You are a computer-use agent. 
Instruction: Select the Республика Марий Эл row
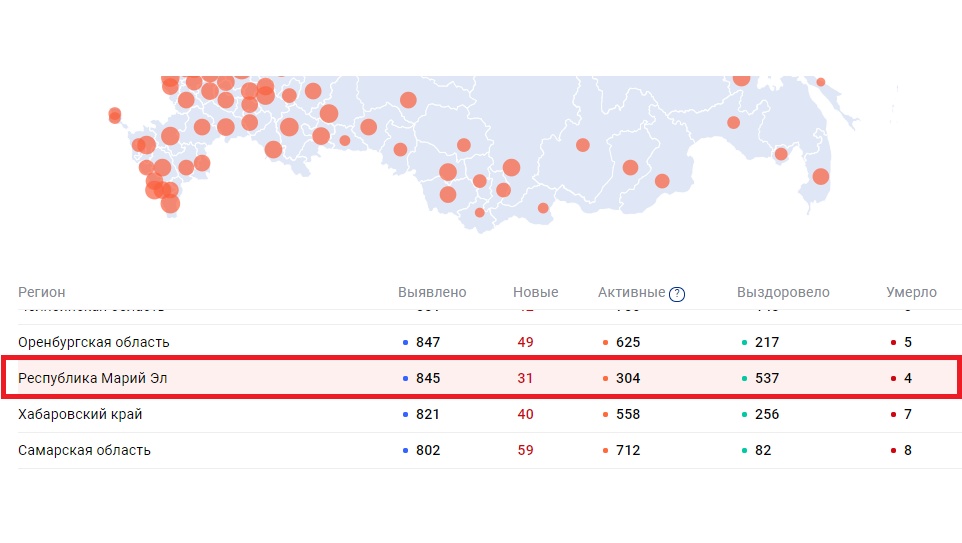pyautogui.click(x=95, y=378)
